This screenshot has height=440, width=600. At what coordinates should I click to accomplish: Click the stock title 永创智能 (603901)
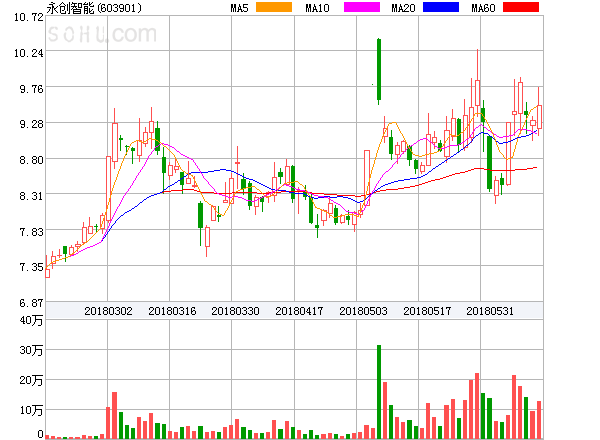pyautogui.click(x=94, y=8)
